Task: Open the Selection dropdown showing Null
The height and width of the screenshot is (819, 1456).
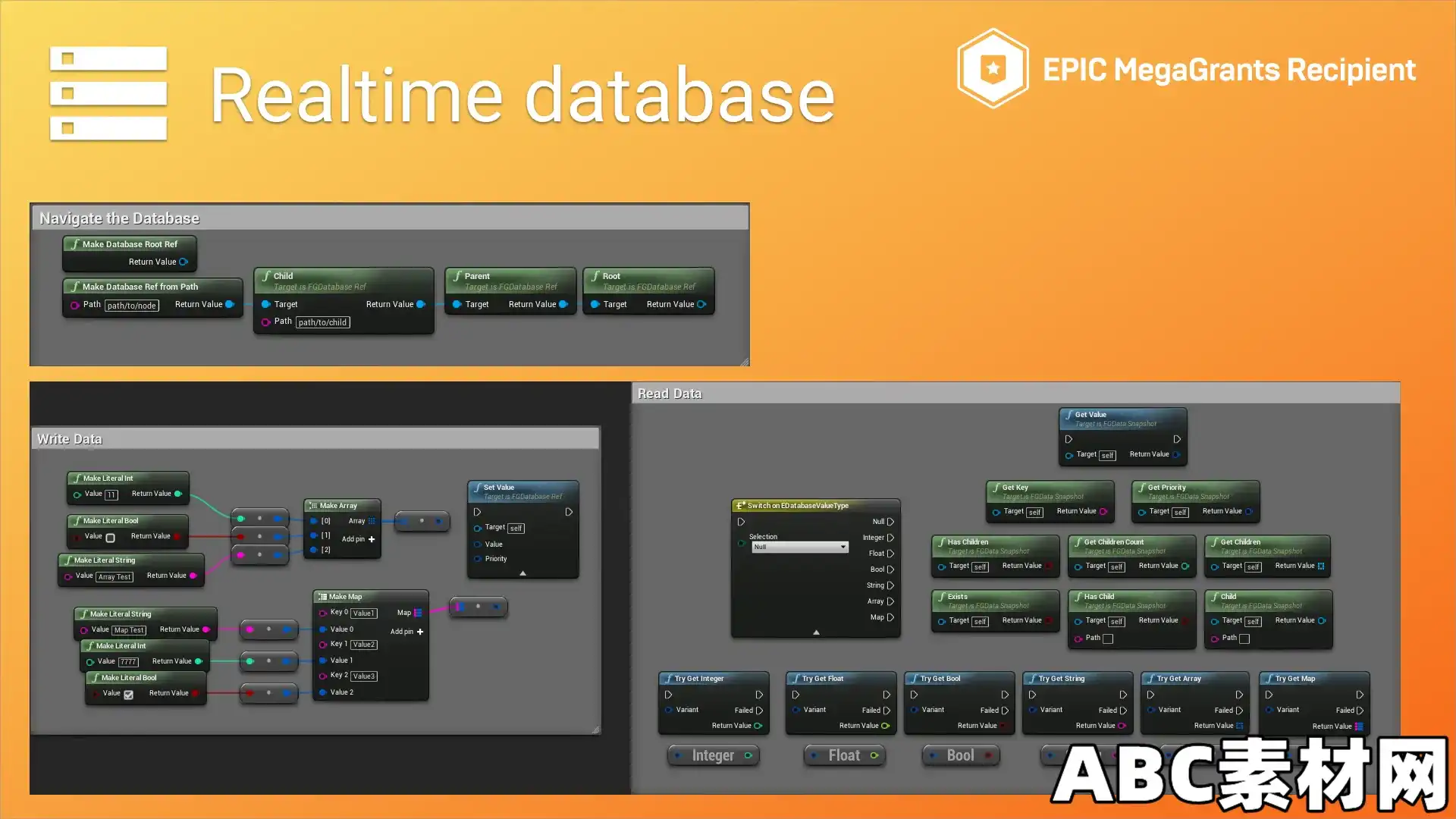Action: tap(799, 547)
